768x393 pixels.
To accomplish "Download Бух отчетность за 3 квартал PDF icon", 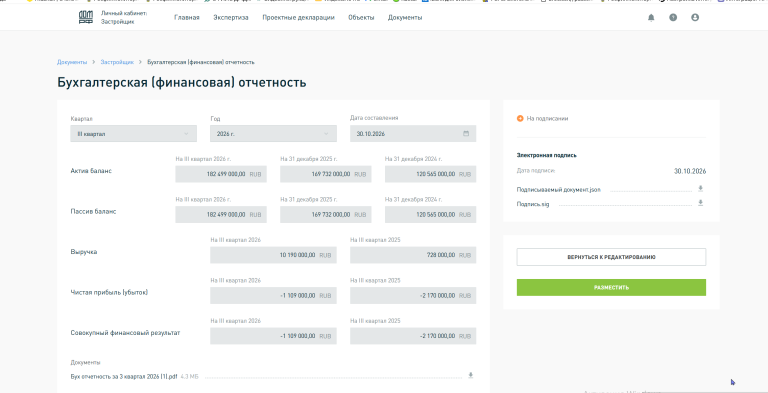I will pos(471,375).
